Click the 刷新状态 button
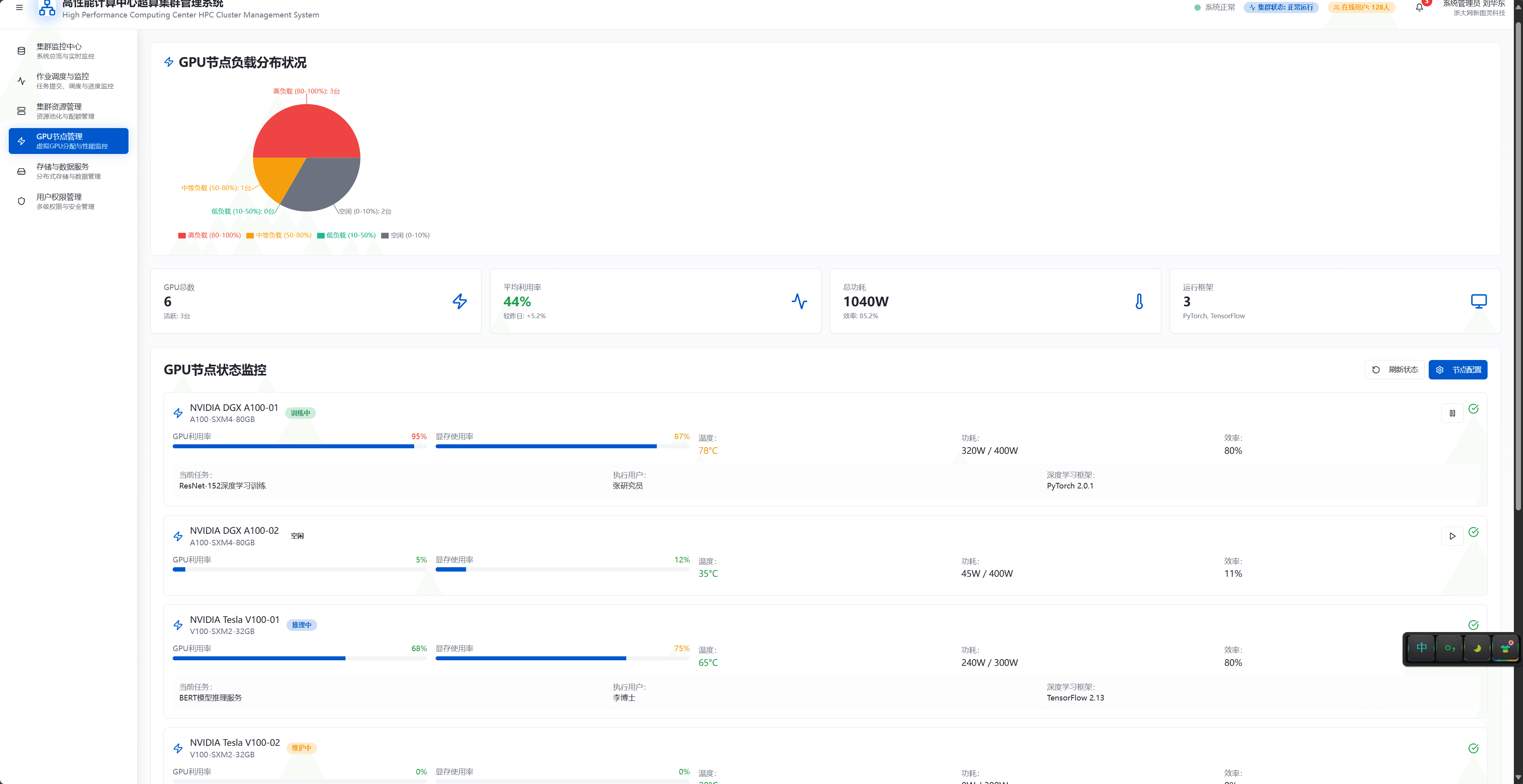 click(1395, 370)
